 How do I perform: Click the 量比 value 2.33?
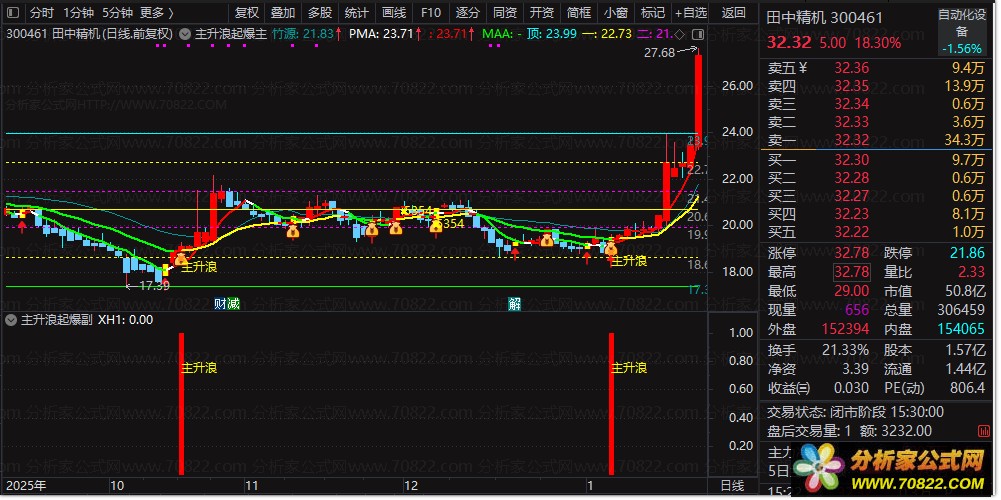tap(970, 272)
